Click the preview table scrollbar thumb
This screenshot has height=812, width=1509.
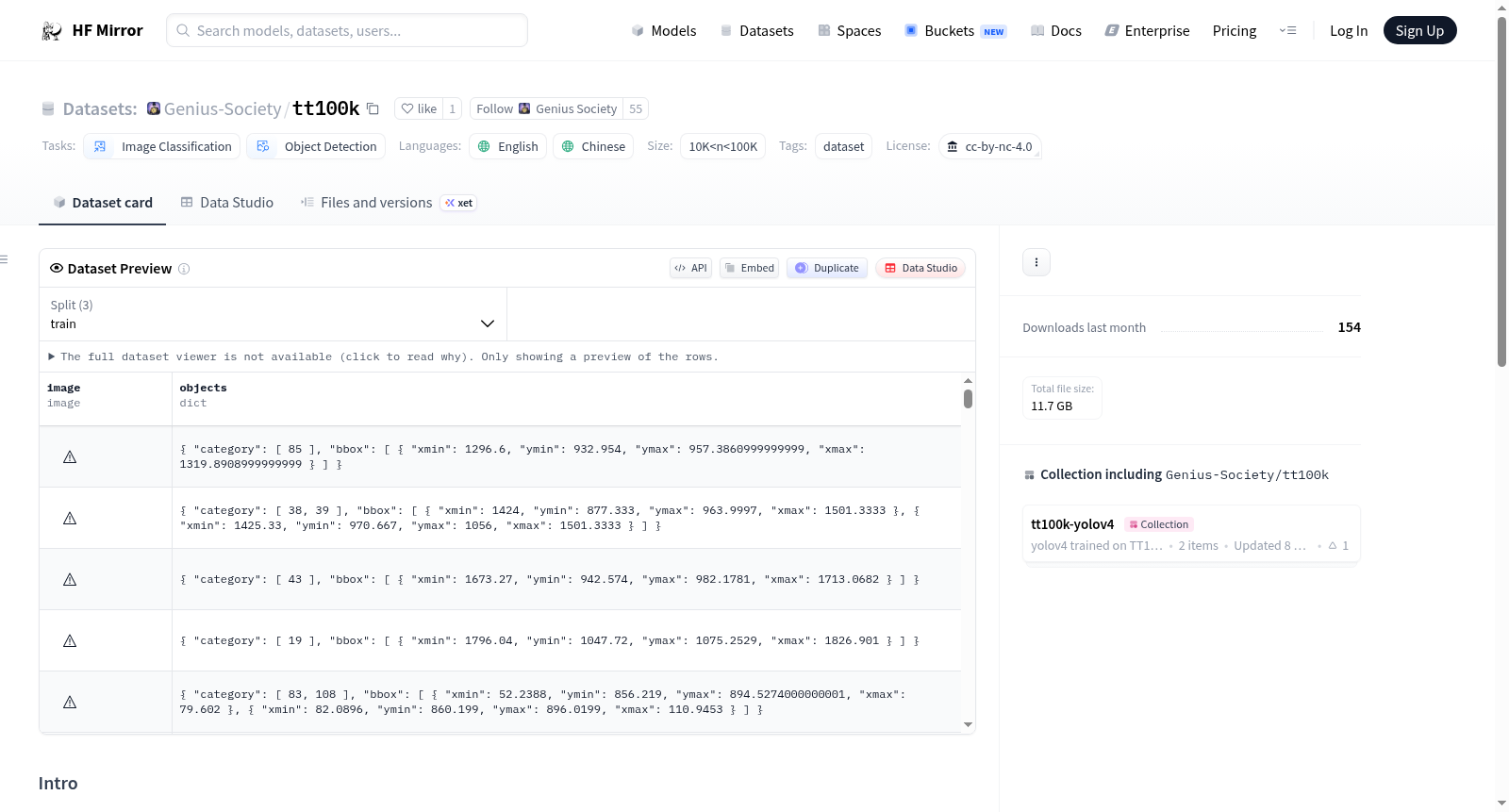pos(968,399)
